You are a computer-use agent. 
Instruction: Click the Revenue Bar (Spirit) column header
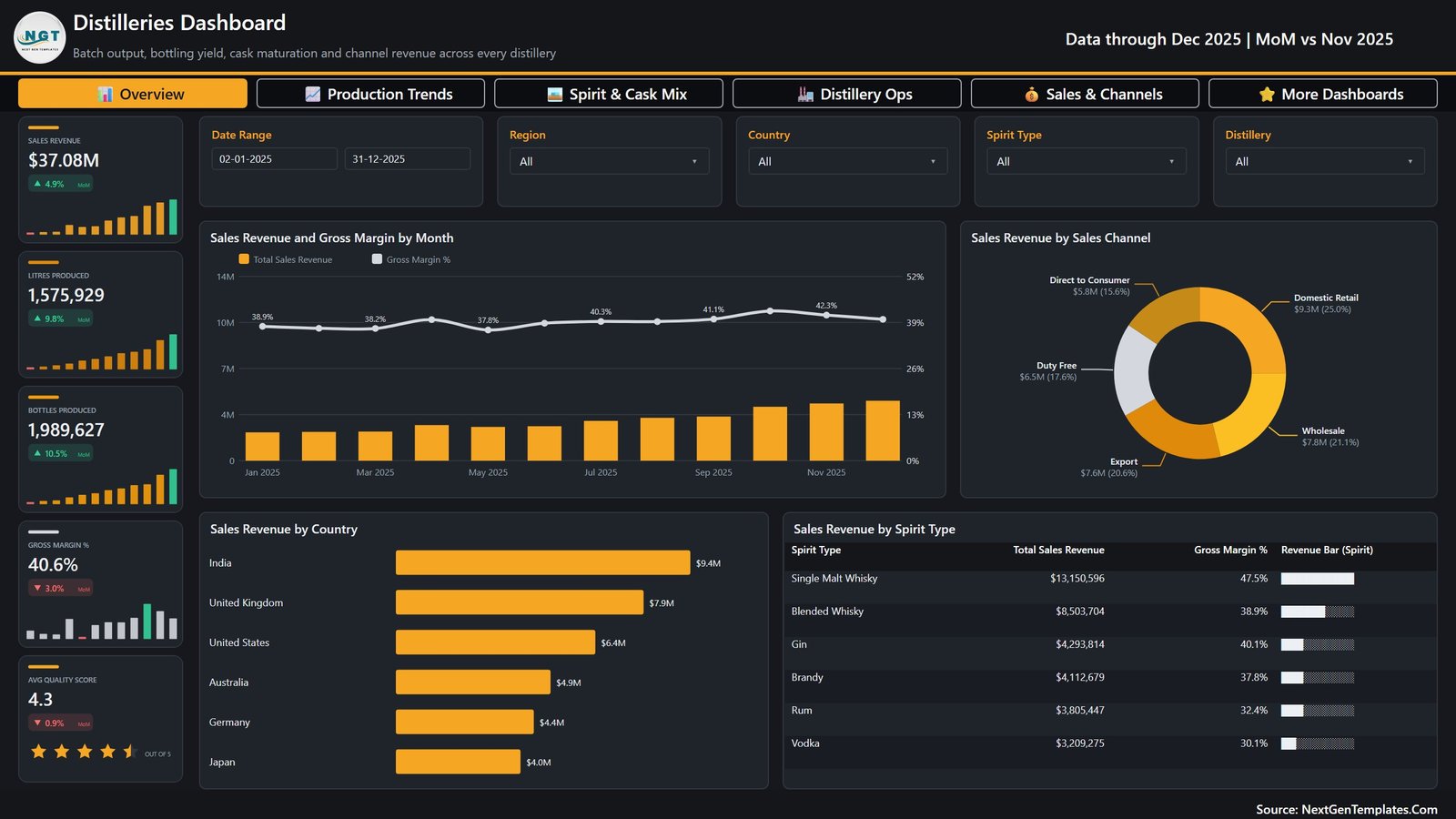click(1327, 550)
